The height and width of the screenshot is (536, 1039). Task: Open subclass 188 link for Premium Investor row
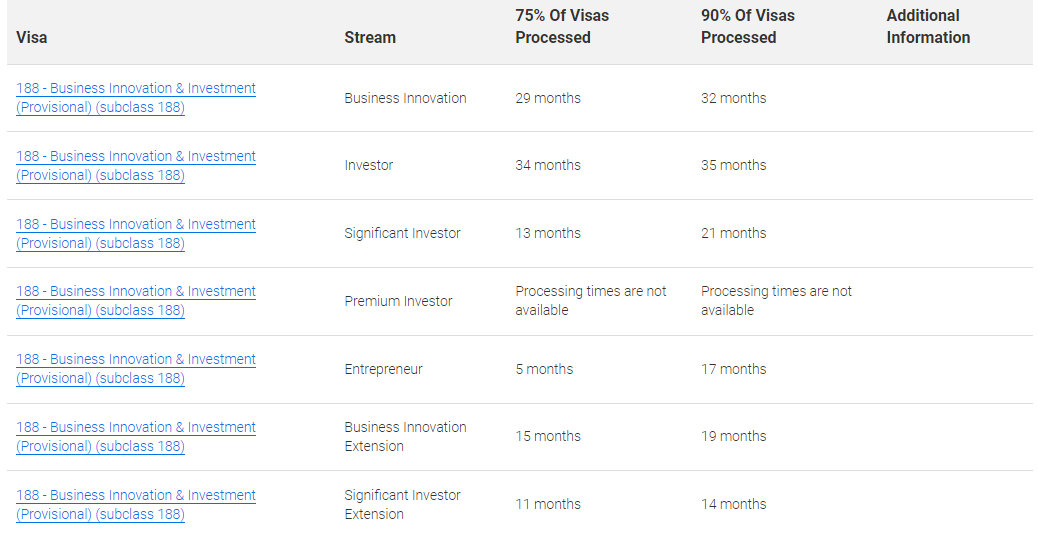click(x=136, y=301)
